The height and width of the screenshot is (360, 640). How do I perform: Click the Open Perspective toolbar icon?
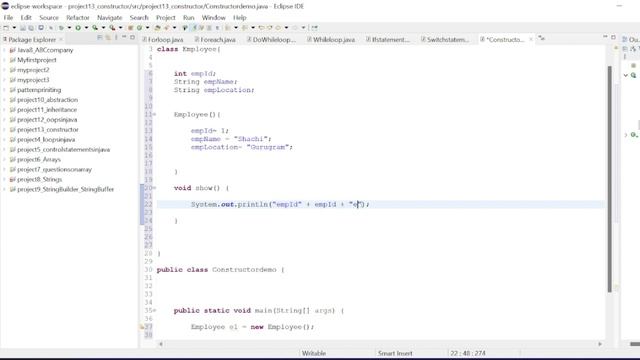314,28
